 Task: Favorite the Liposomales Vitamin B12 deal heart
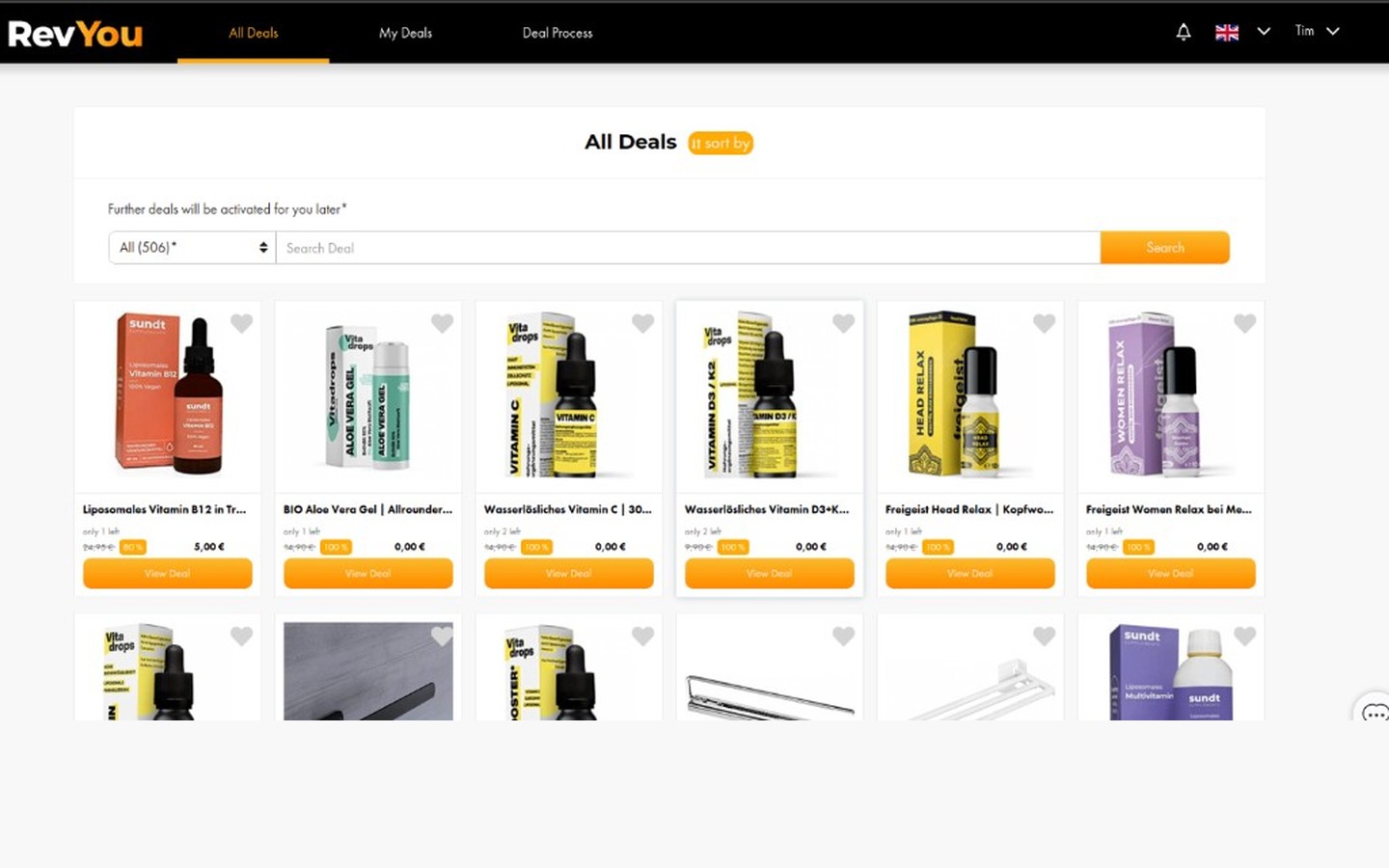click(x=242, y=323)
